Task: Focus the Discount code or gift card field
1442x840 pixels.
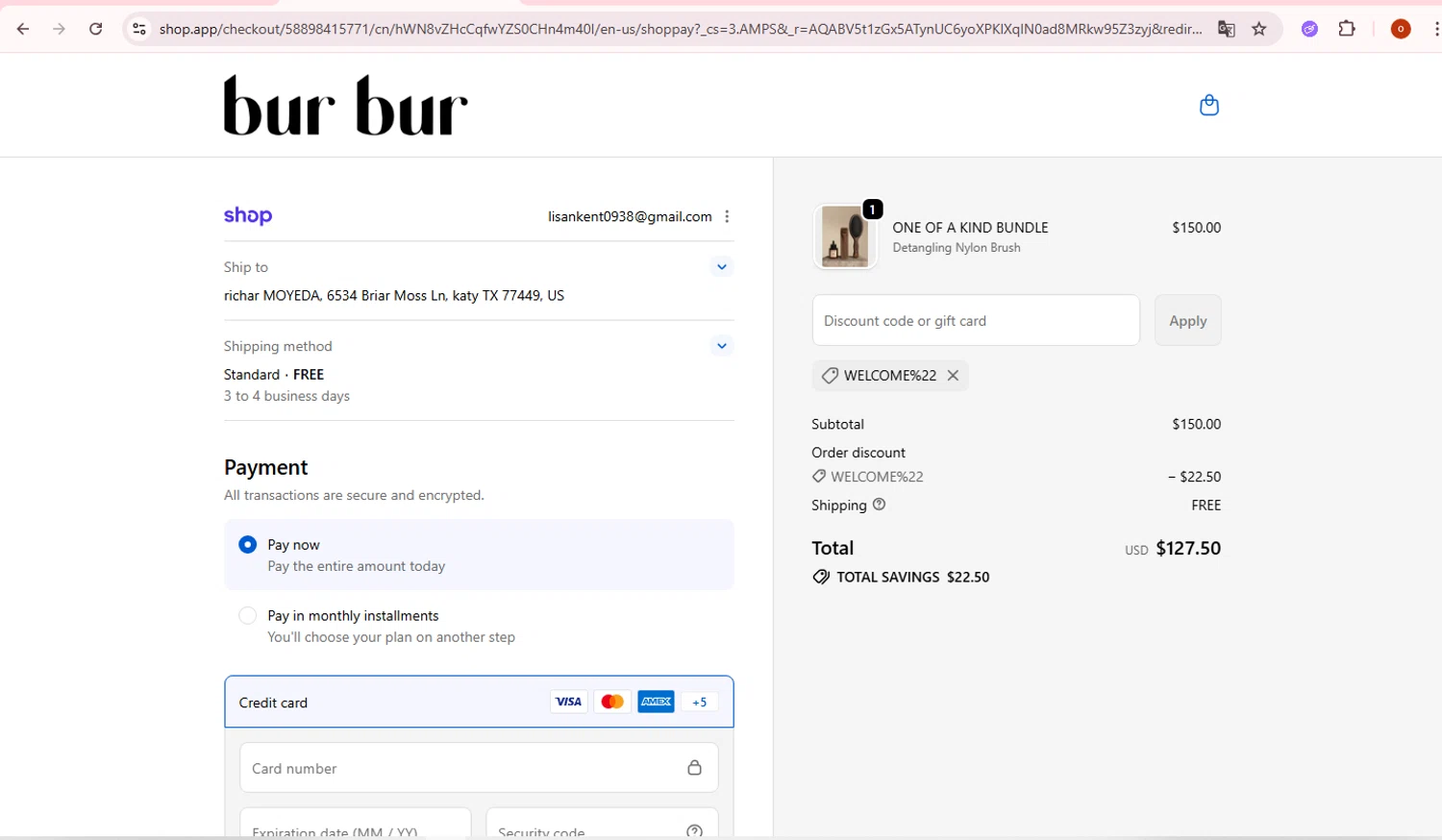Action: click(976, 320)
